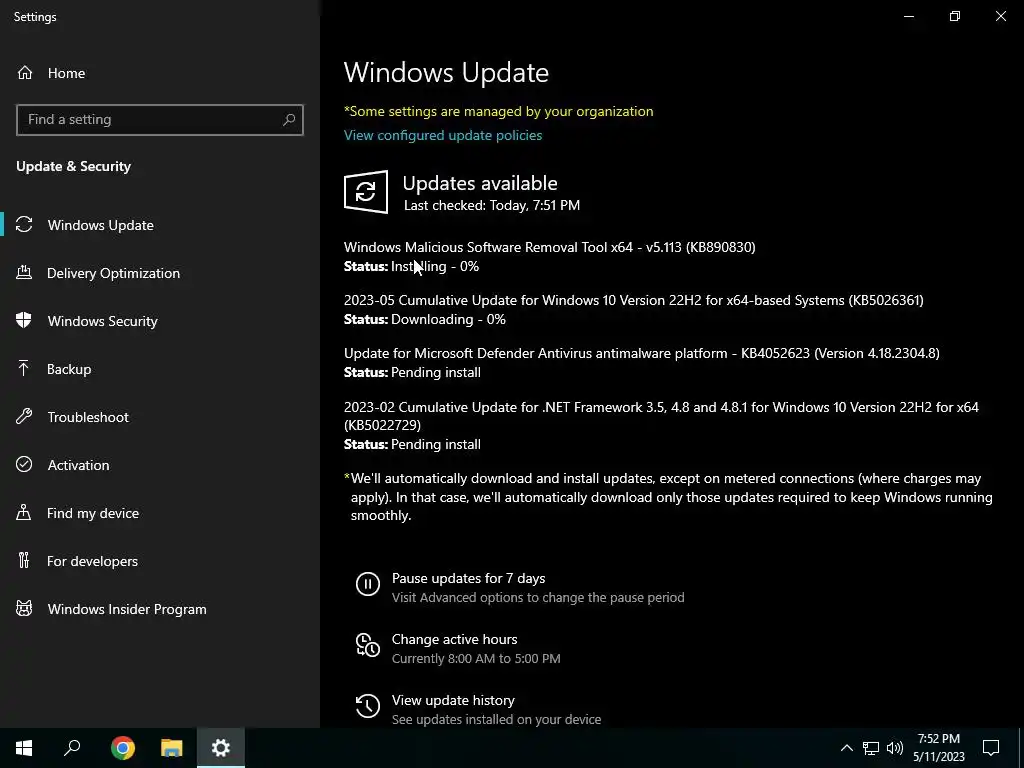Viewport: 1024px width, 768px height.
Task: Select the KB4052623 Defender Antivirus update text
Action: click(642, 353)
